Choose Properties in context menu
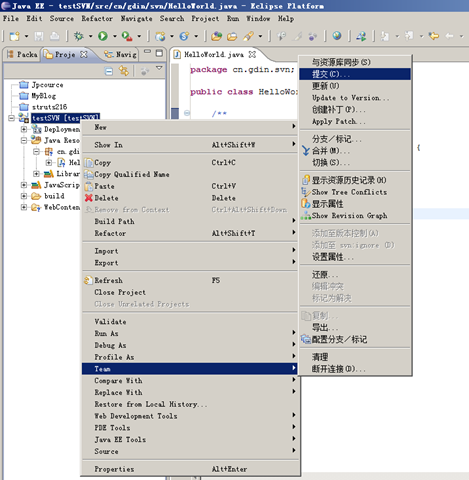 [x=189, y=469]
